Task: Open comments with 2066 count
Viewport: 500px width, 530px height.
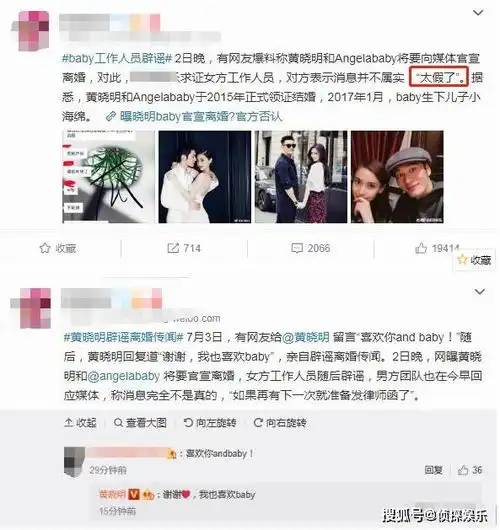Action: pos(310,248)
